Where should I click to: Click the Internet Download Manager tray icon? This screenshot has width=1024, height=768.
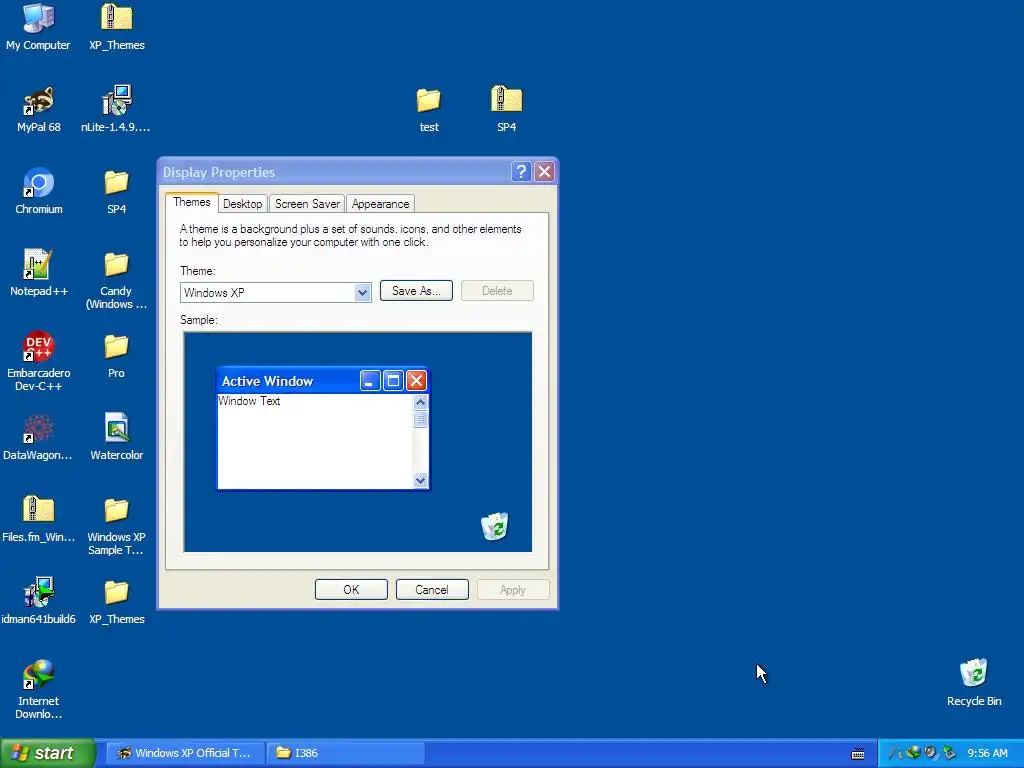(913, 753)
